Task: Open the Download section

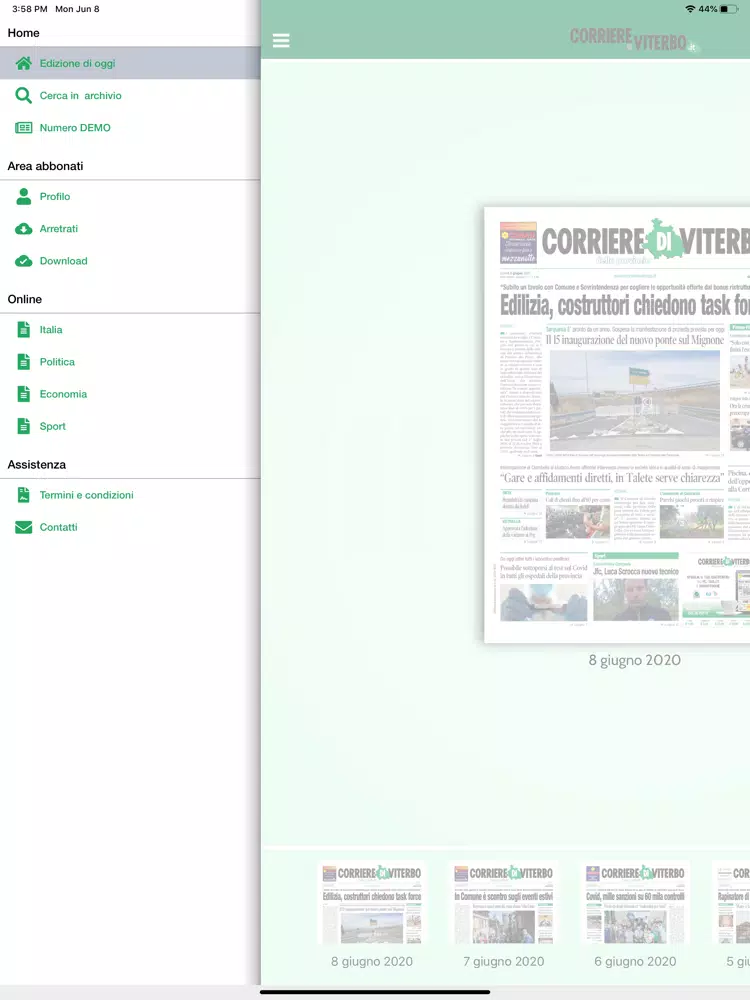Action: (130, 261)
